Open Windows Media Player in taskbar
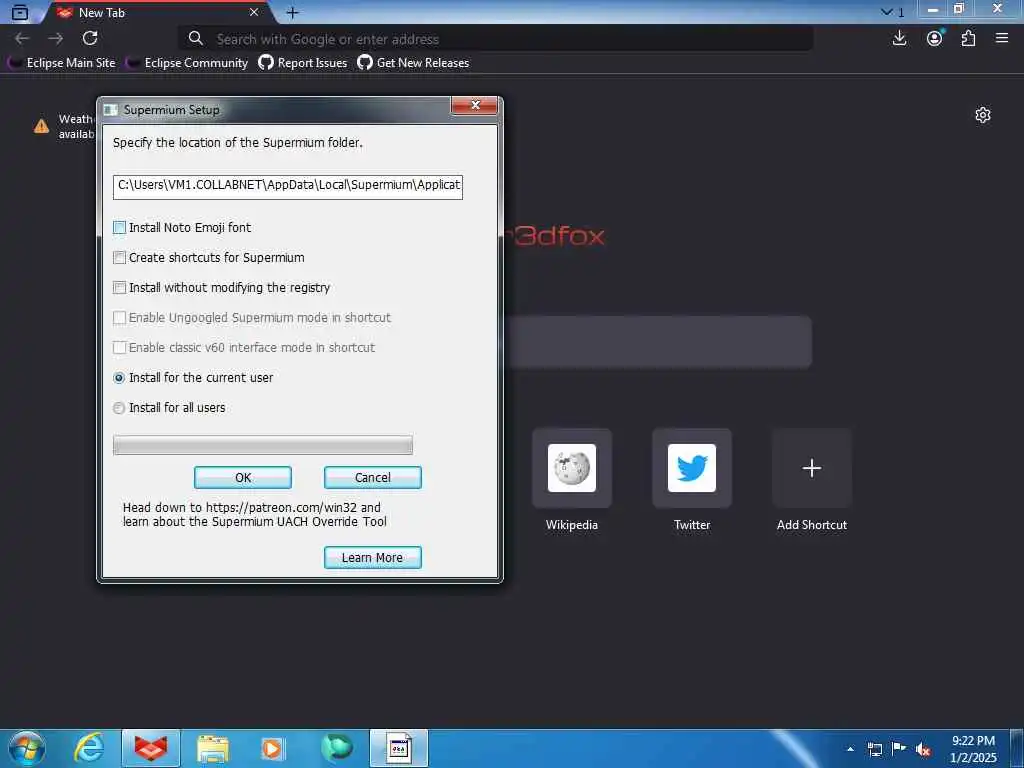Screen dimensions: 1024x768 pyautogui.click(x=273, y=748)
